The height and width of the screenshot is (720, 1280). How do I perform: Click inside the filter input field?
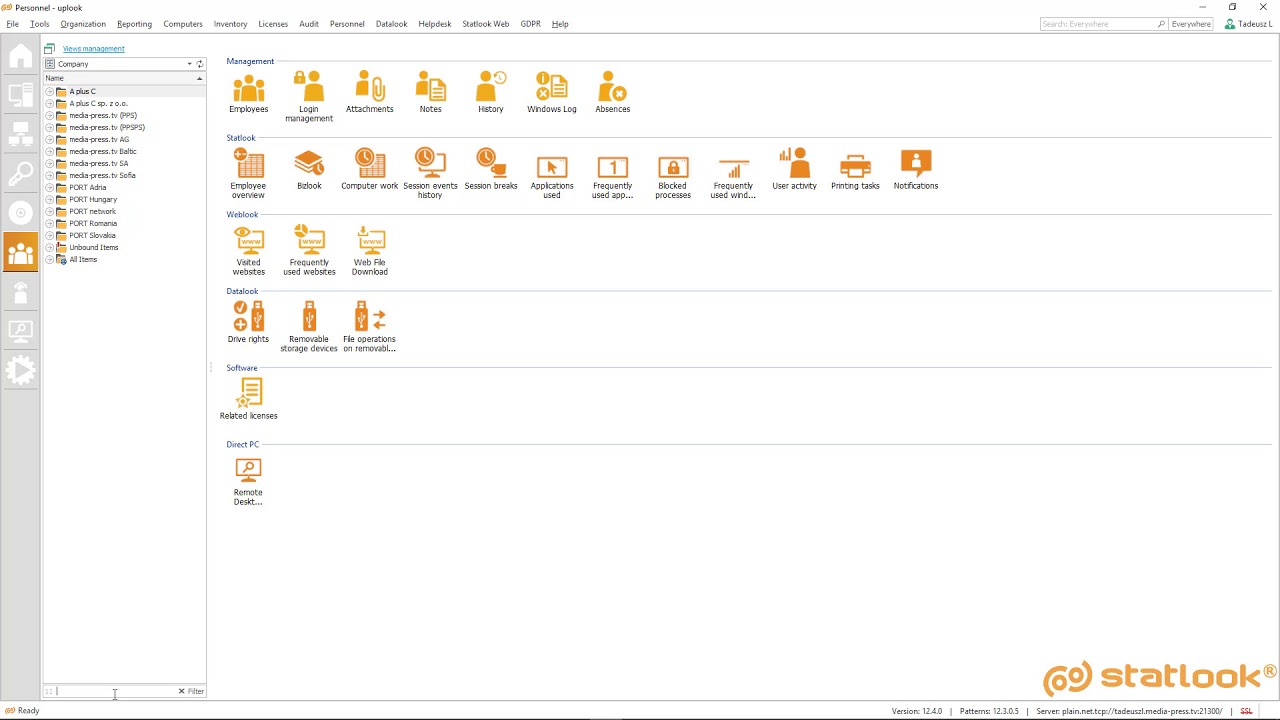pos(110,690)
